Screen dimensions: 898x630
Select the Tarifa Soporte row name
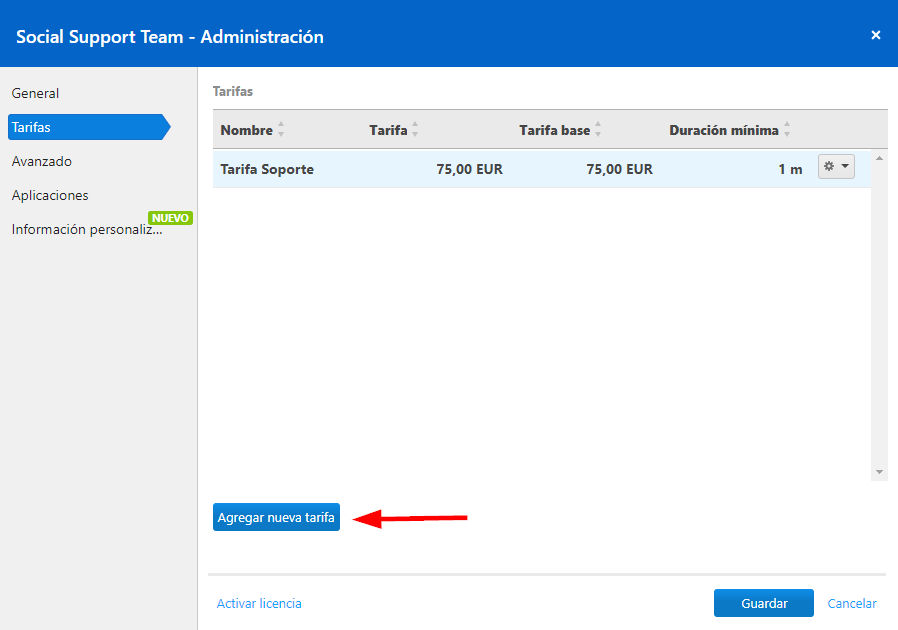(x=267, y=169)
